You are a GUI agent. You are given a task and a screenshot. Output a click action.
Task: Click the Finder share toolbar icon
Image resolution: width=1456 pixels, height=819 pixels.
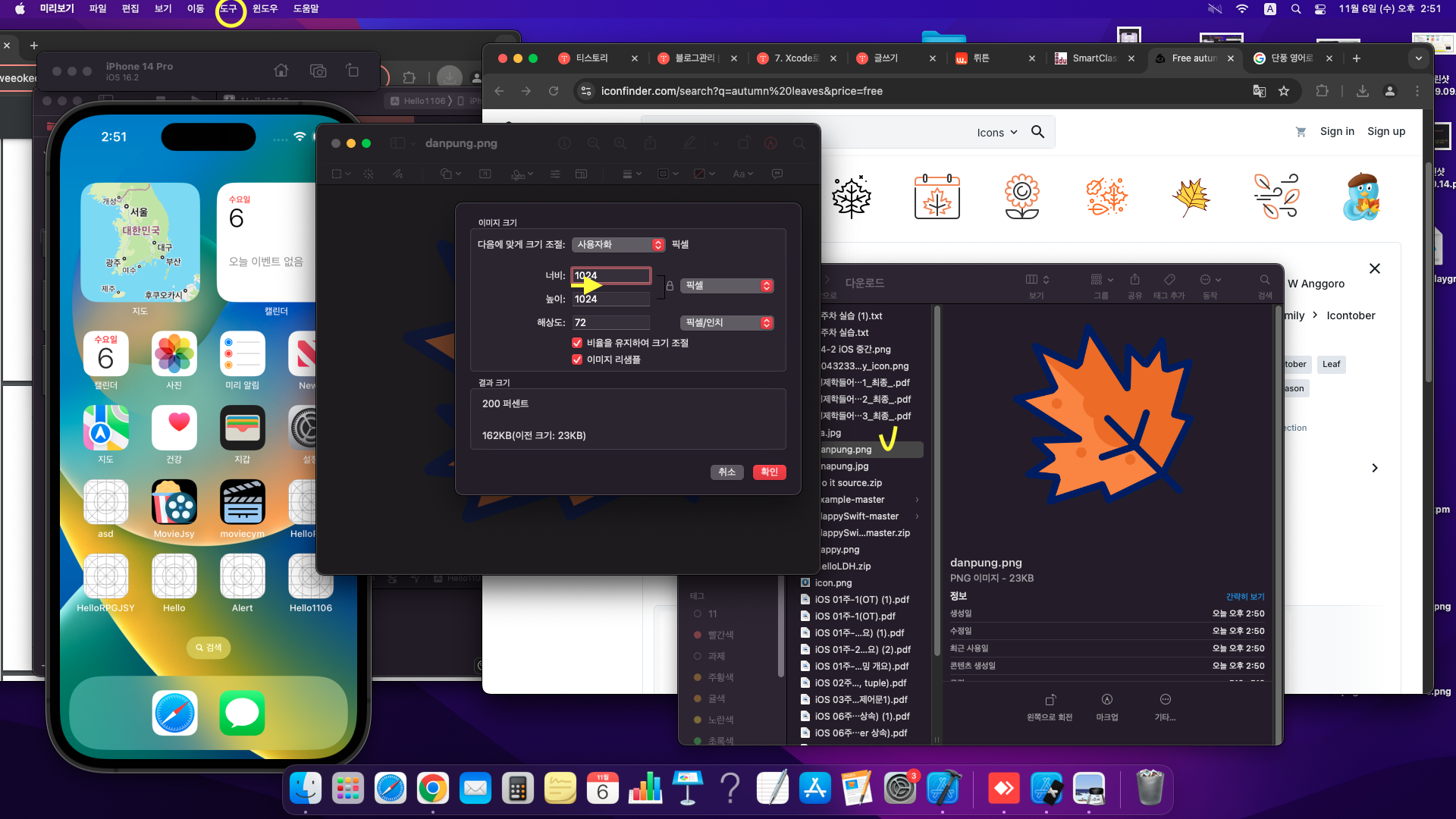(x=1134, y=280)
